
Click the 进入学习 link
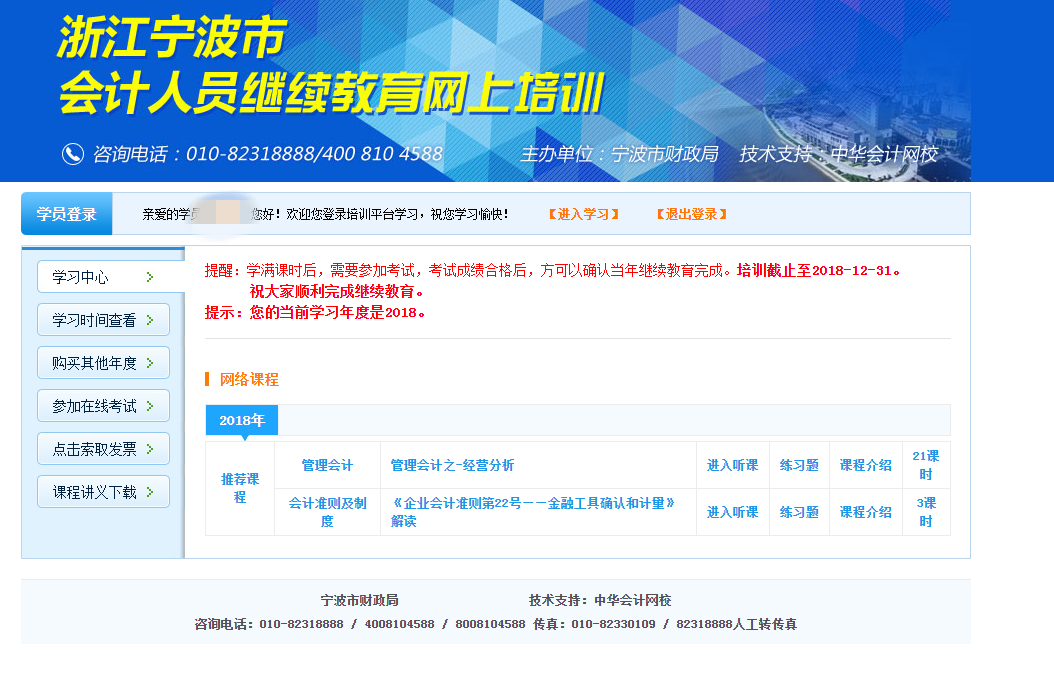point(583,214)
